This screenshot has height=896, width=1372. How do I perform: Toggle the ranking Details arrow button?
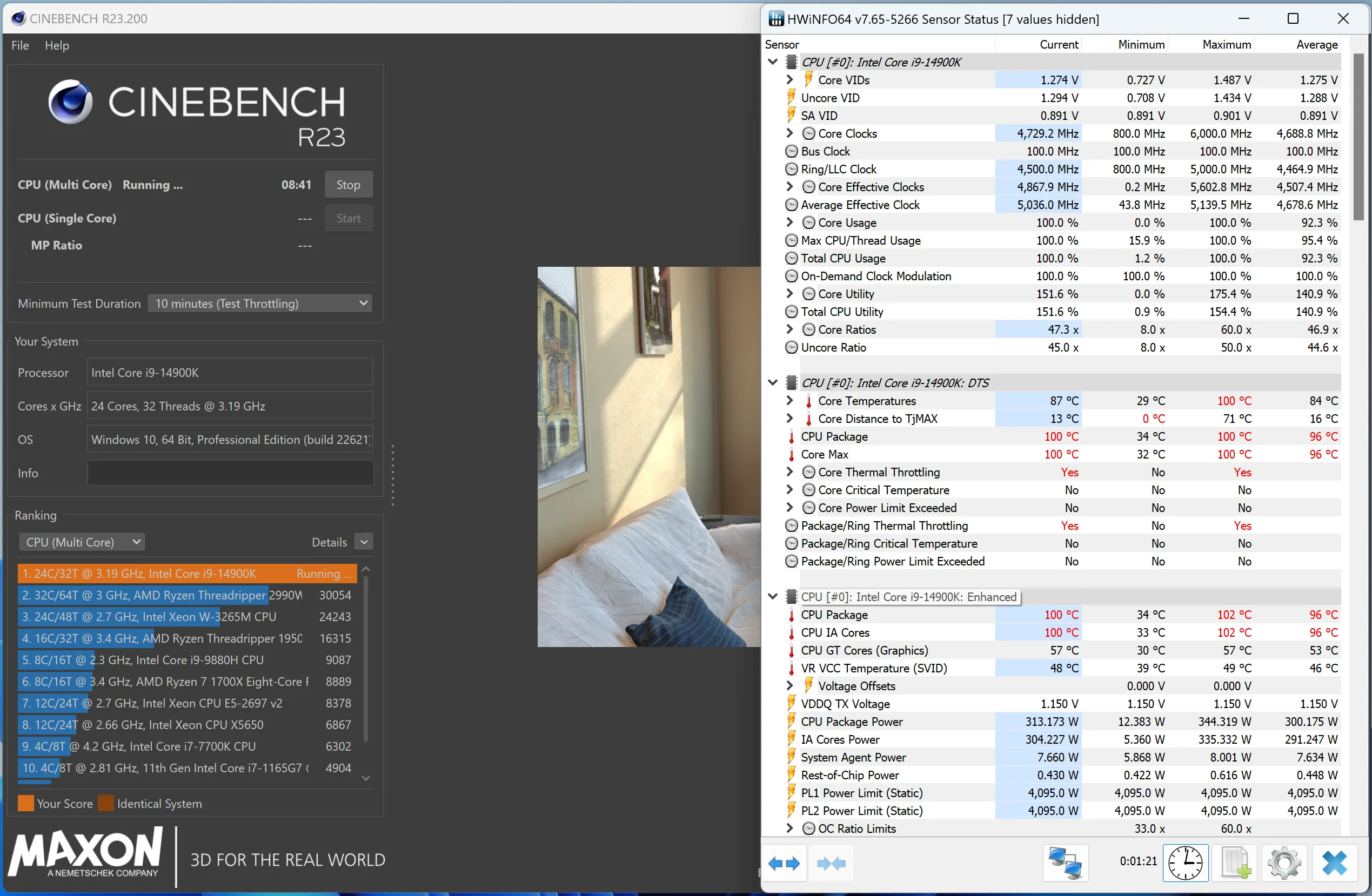pos(364,542)
